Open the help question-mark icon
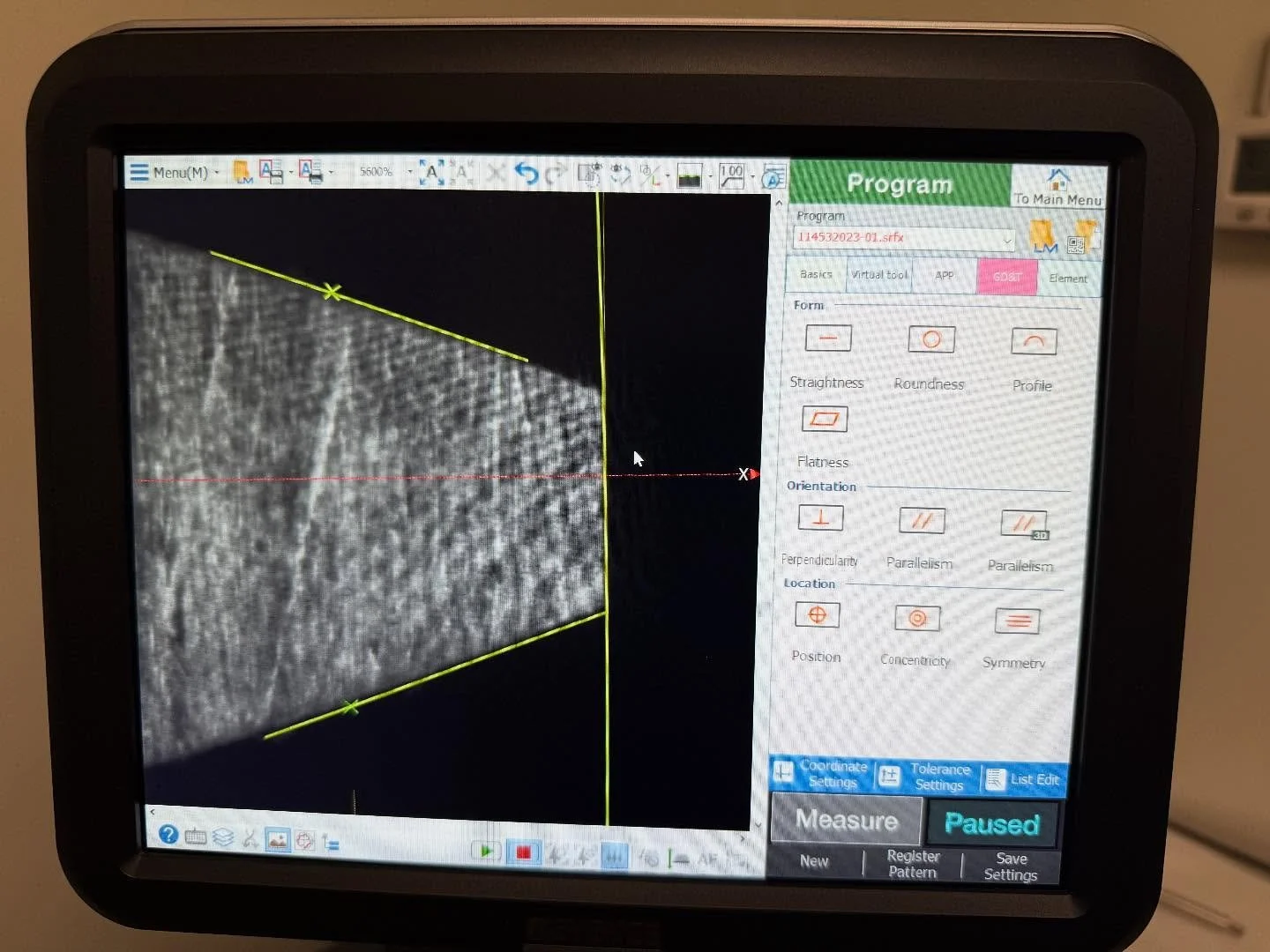This screenshot has height=952, width=1270. click(x=168, y=834)
